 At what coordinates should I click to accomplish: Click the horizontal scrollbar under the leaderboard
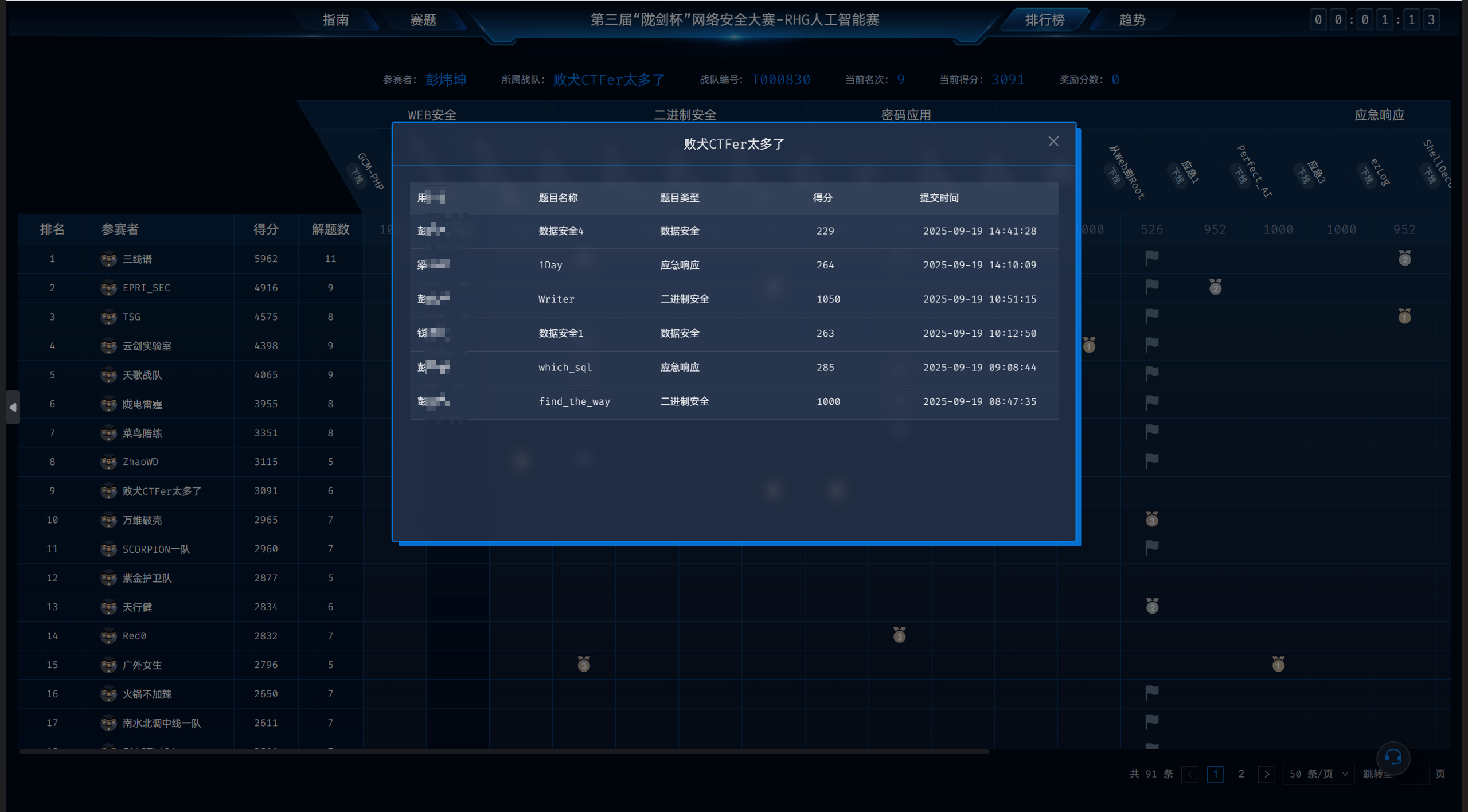[505, 751]
